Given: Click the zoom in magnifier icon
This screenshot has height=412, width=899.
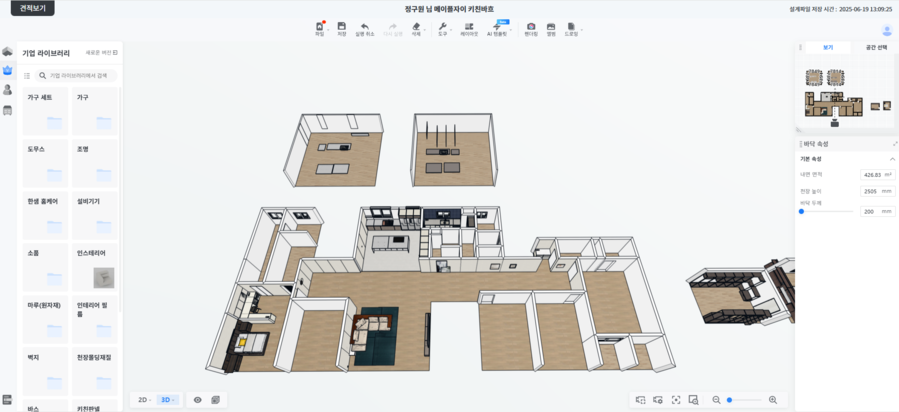Looking at the screenshot, I should (773, 400).
